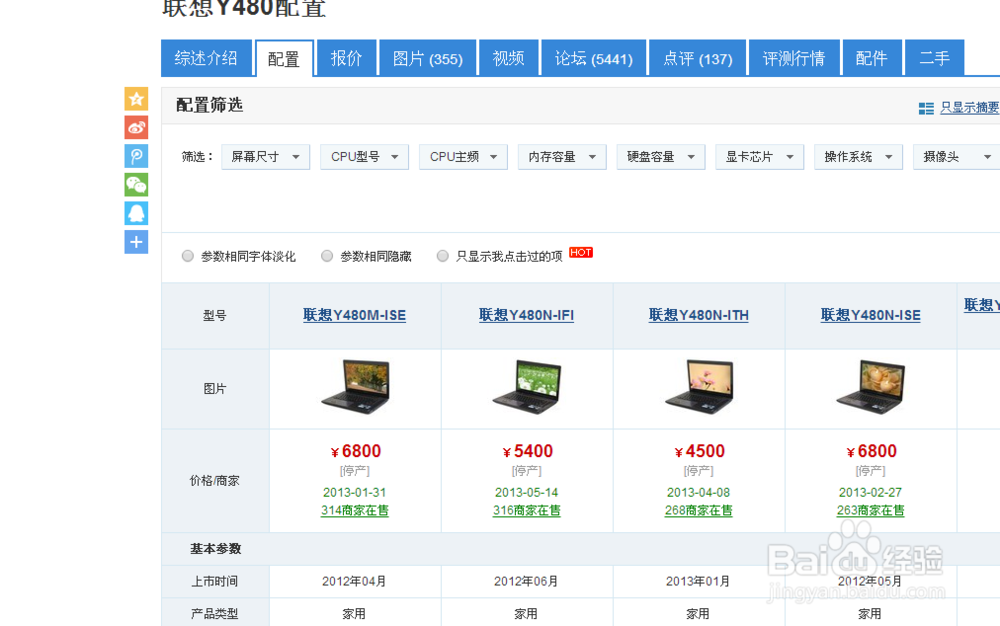Share to Weibo via the red sidebar icon
Image resolution: width=1000 pixels, height=626 pixels.
coord(136,127)
